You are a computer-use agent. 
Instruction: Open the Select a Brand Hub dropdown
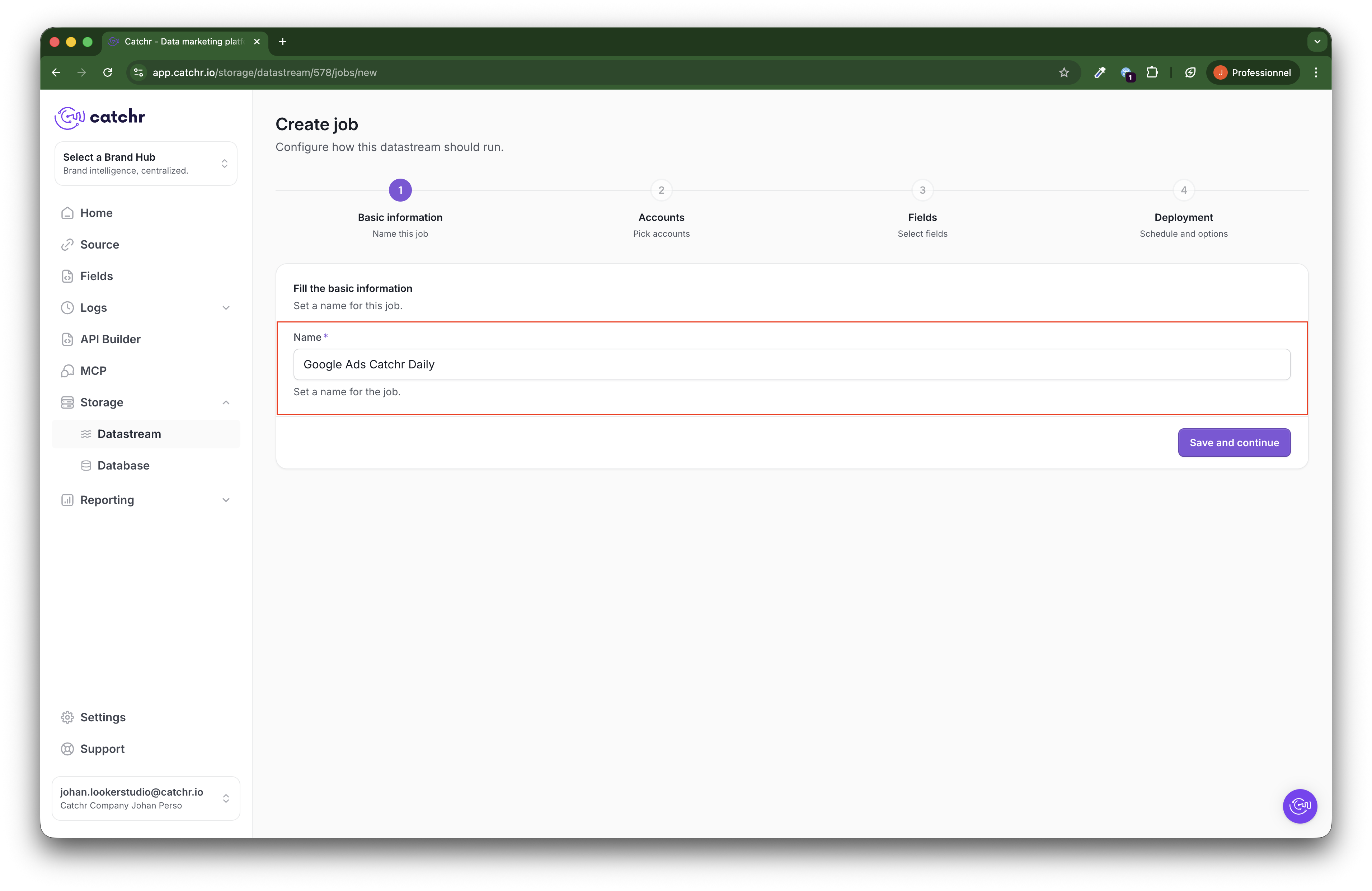pos(146,164)
